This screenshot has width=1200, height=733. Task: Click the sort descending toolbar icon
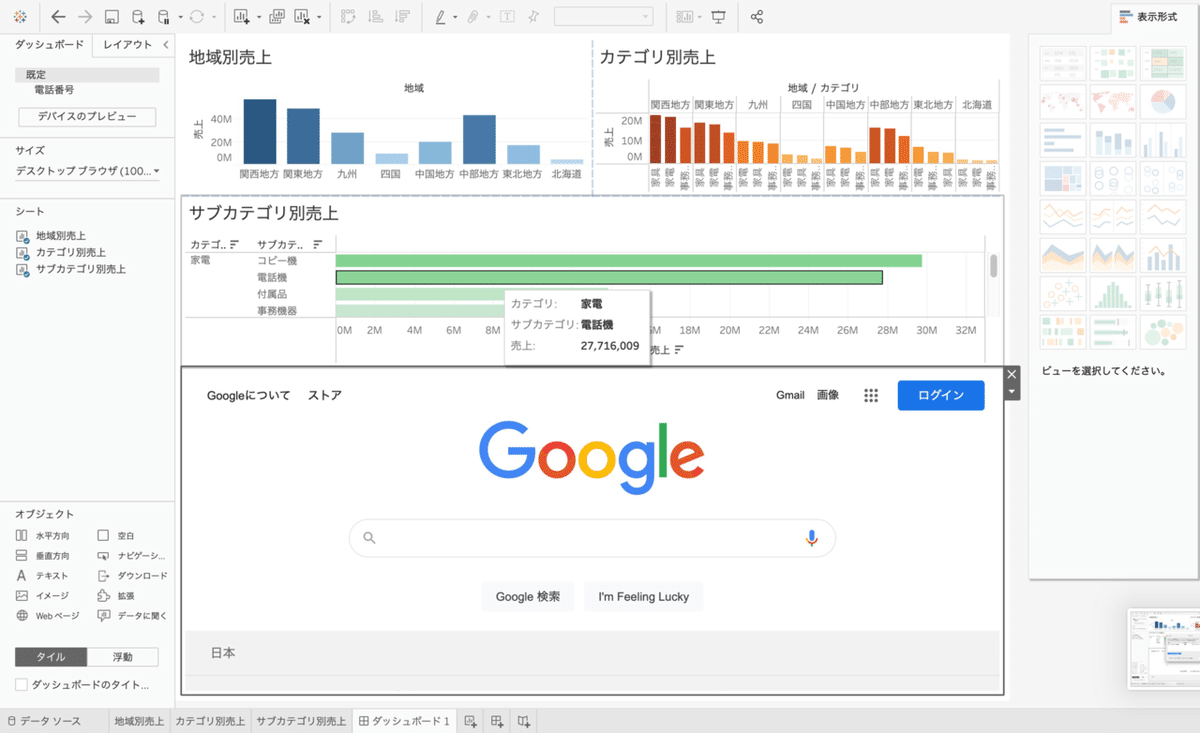point(402,17)
